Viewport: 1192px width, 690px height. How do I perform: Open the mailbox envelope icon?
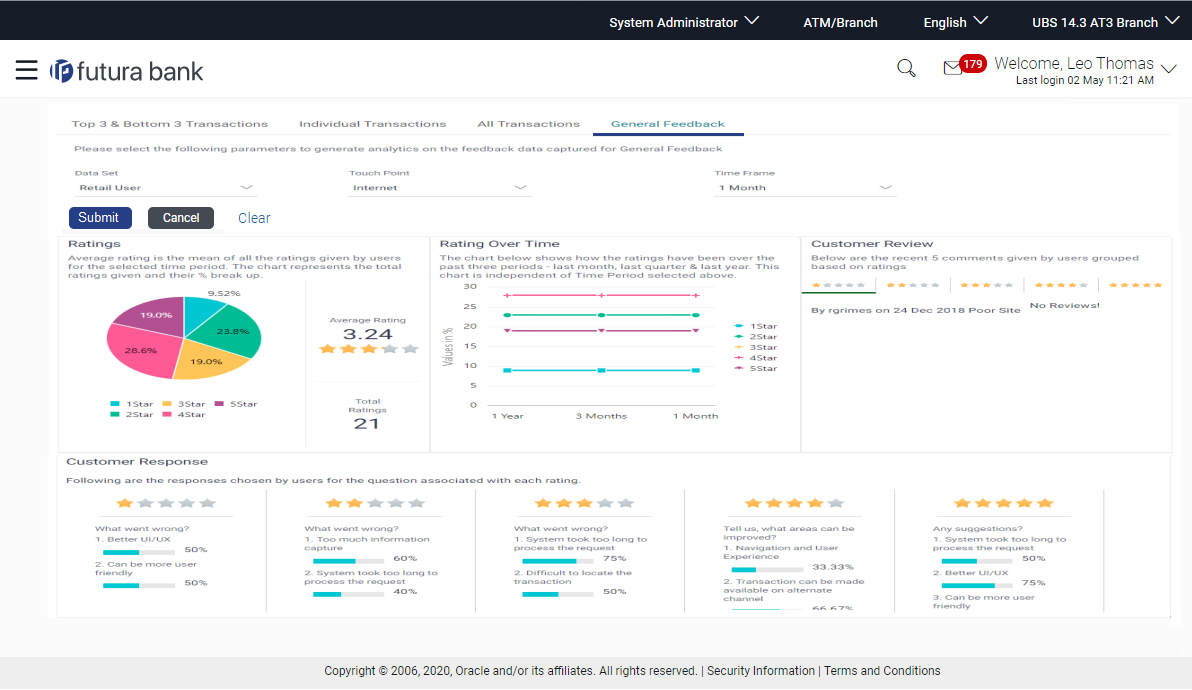click(x=952, y=68)
